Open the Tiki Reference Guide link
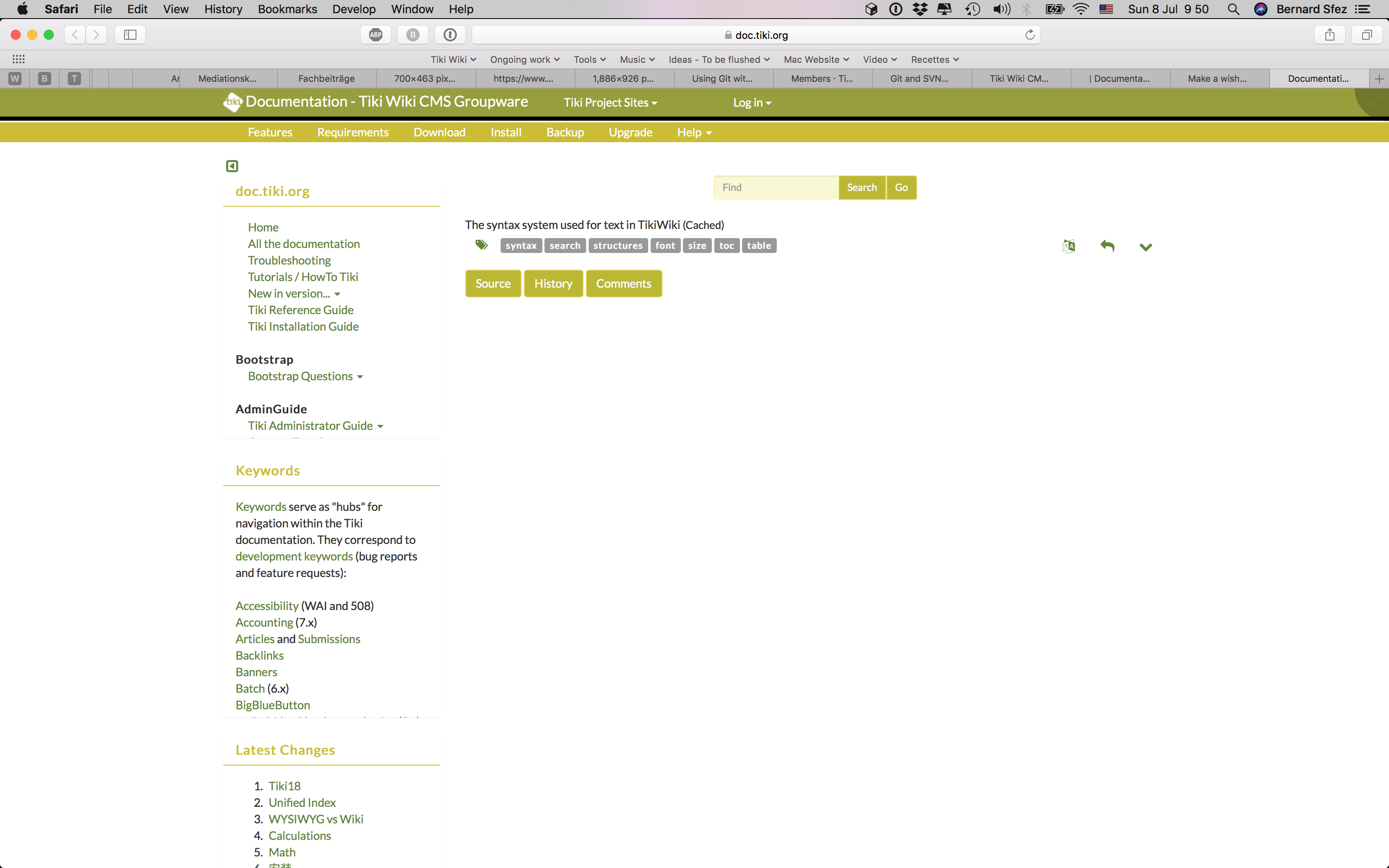The height and width of the screenshot is (868, 1389). pos(301,310)
